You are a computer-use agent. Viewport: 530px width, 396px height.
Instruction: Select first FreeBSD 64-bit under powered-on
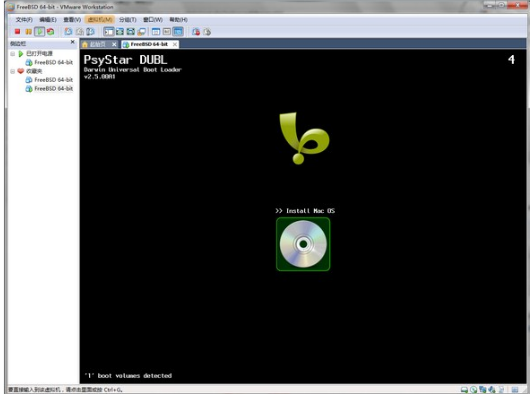coord(49,63)
